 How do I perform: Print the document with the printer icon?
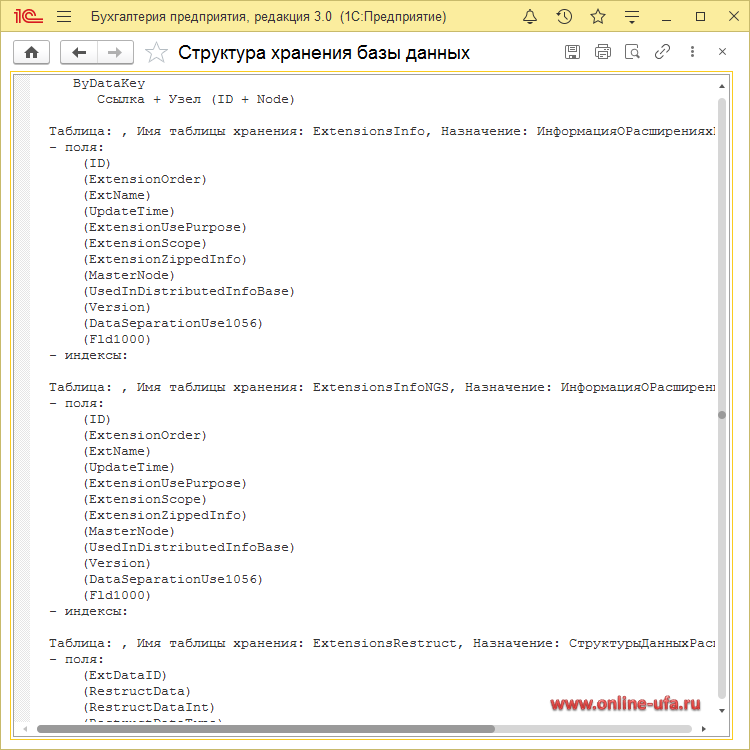[603, 52]
